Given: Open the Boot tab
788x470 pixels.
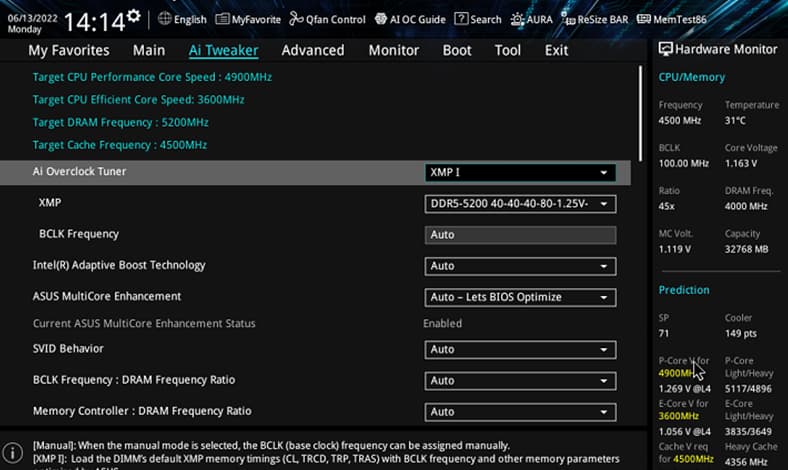Looking at the screenshot, I should (x=457, y=50).
